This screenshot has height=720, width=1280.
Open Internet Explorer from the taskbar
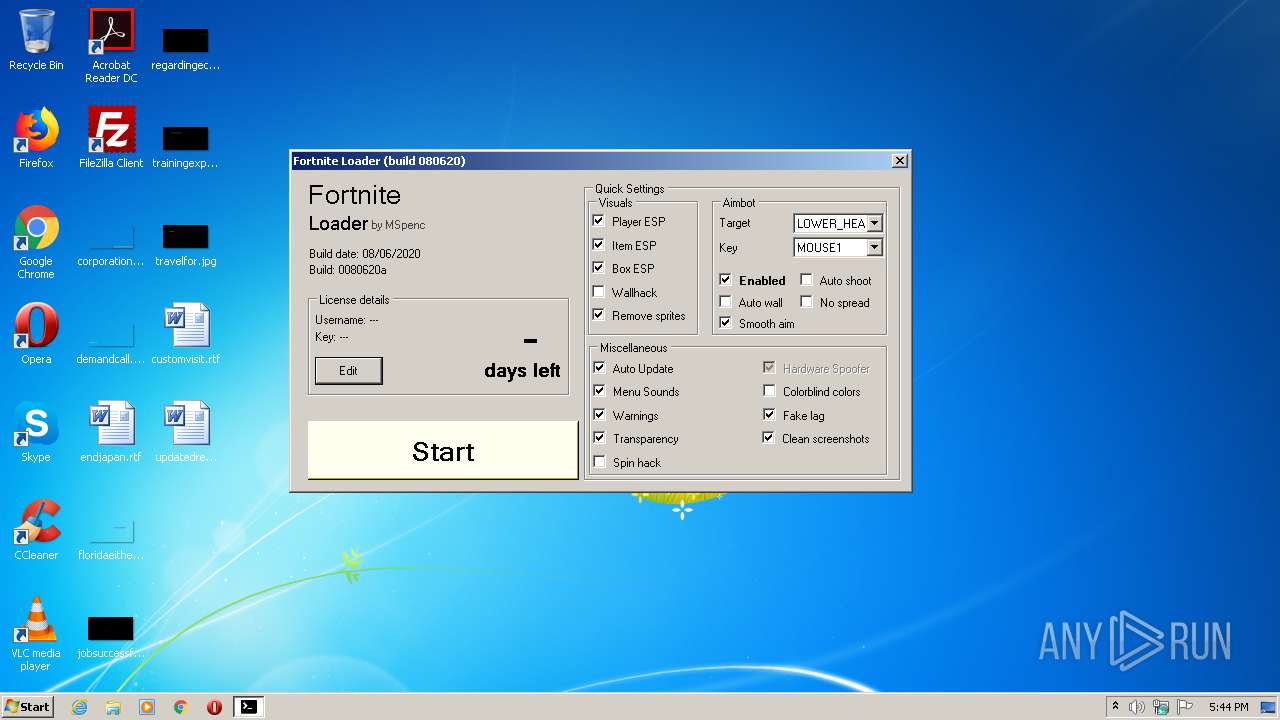[79, 707]
